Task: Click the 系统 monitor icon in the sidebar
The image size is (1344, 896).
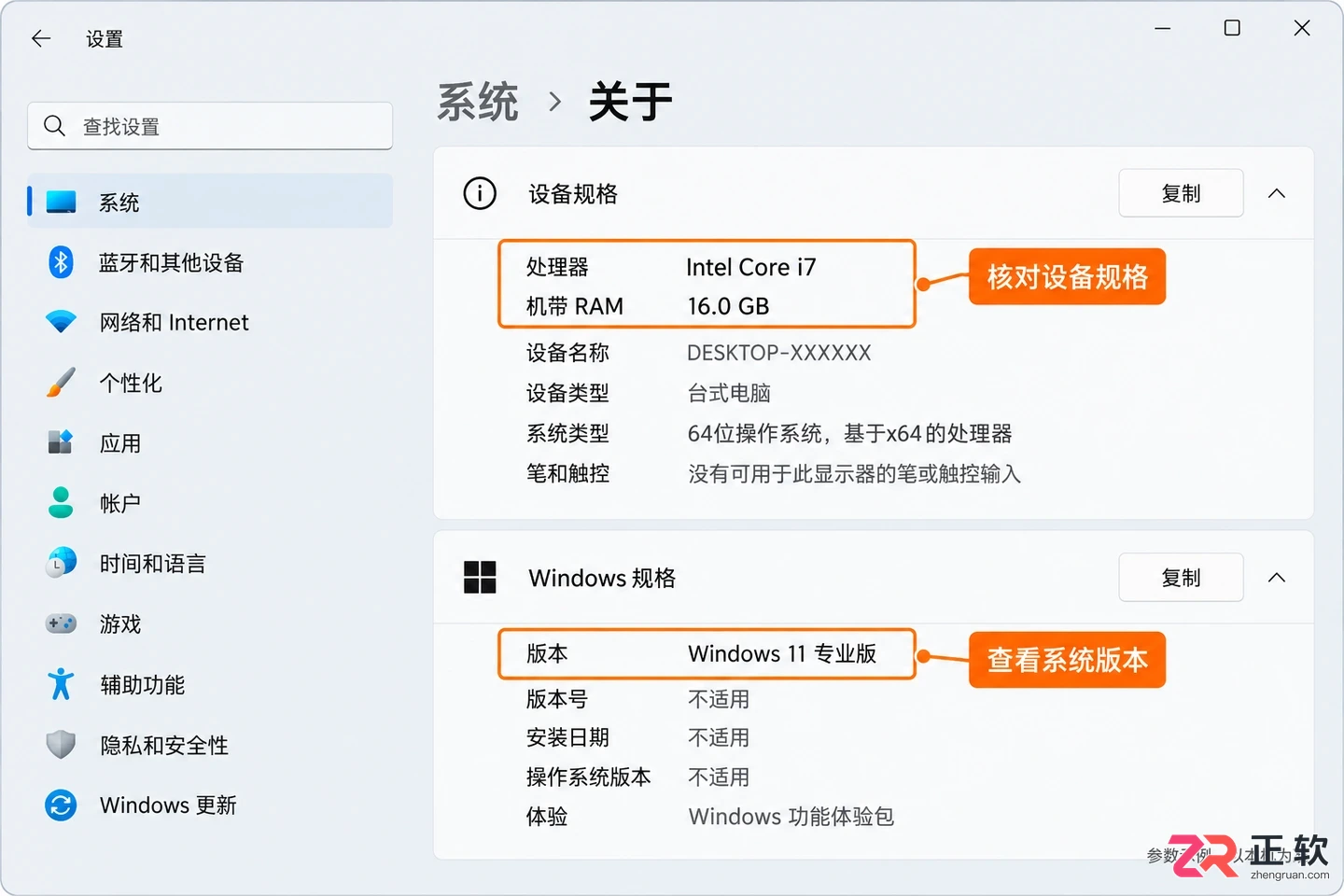Action: 62,202
